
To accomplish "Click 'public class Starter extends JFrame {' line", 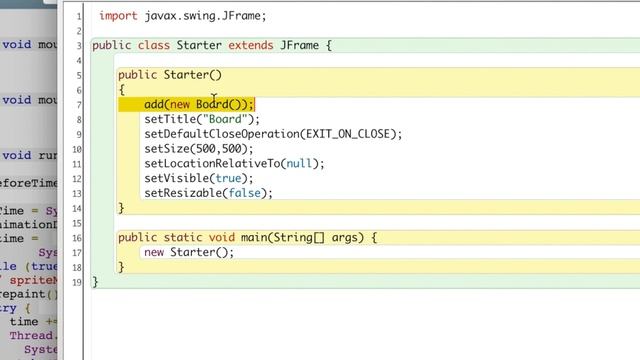I will click(x=212, y=45).
